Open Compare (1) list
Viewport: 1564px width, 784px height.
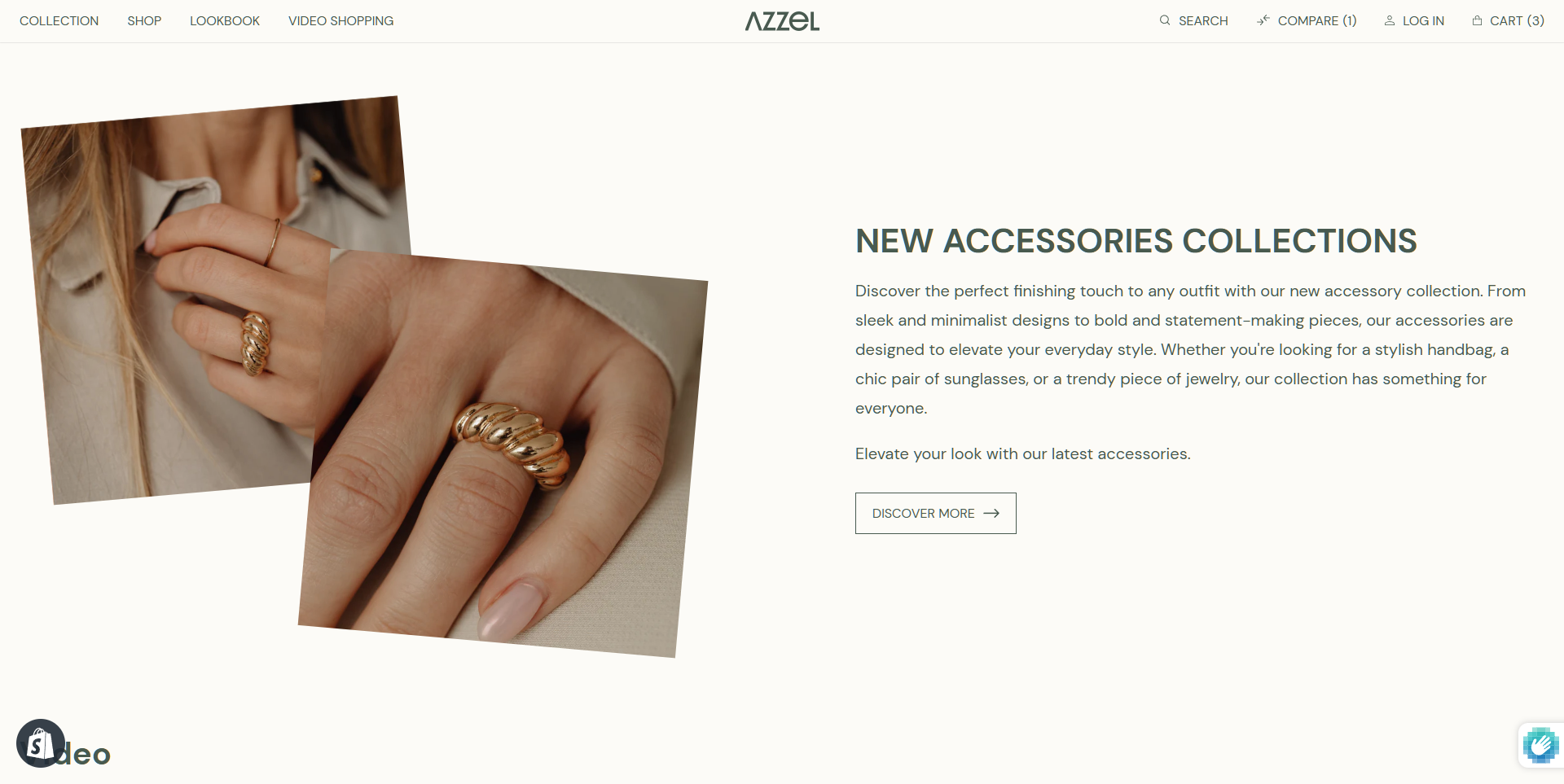pyautogui.click(x=1317, y=20)
